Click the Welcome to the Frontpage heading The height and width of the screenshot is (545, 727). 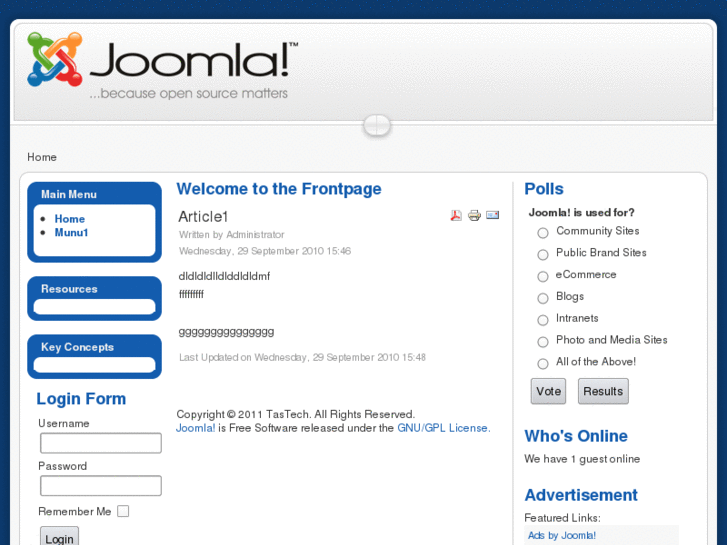[x=279, y=189]
